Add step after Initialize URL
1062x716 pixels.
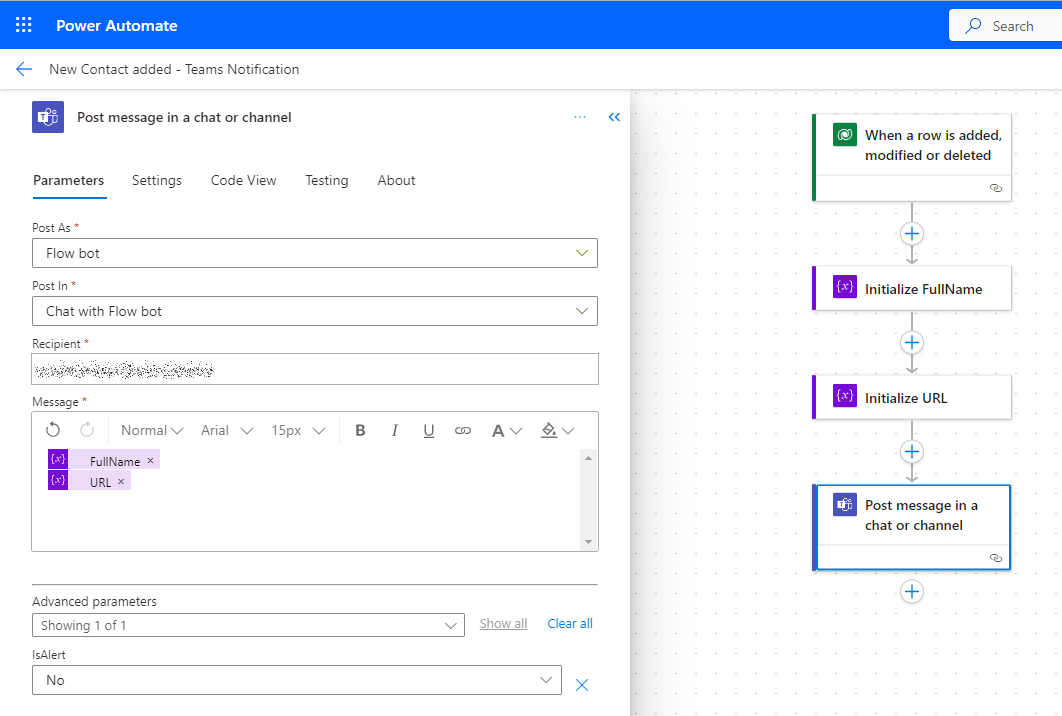pos(912,452)
